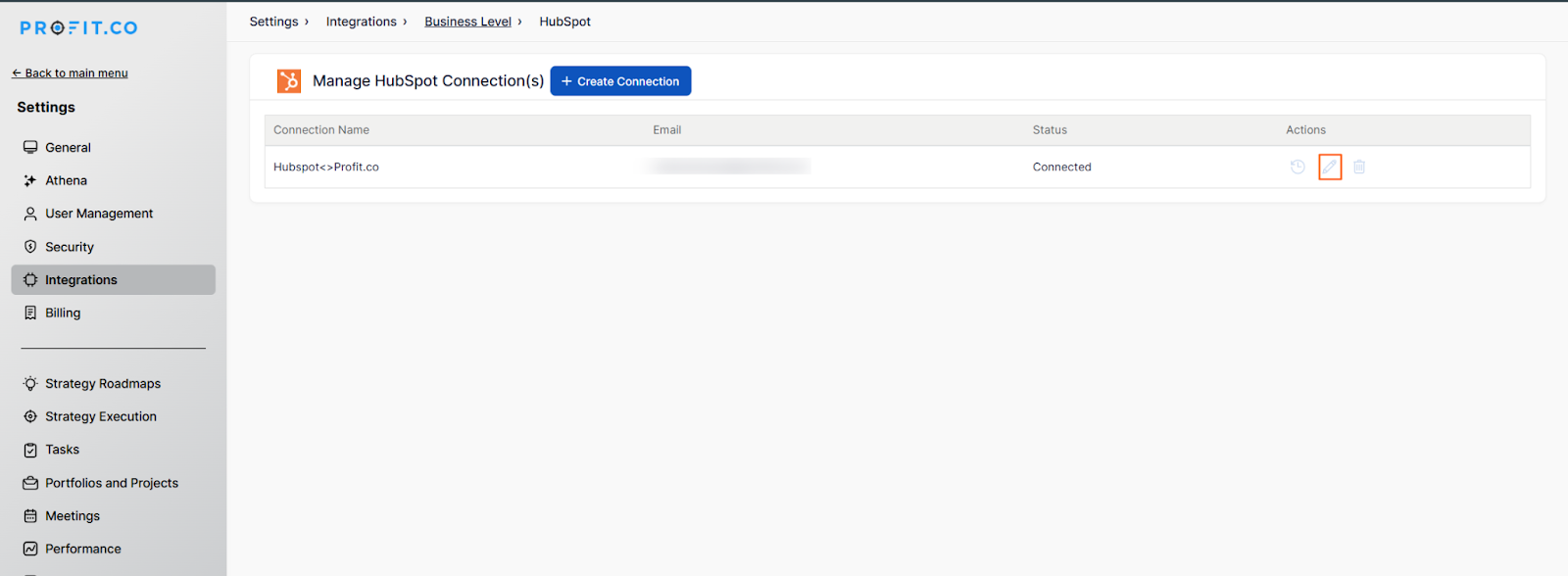Click Email column header
Viewport: 1568px width, 576px height.
coord(667,130)
